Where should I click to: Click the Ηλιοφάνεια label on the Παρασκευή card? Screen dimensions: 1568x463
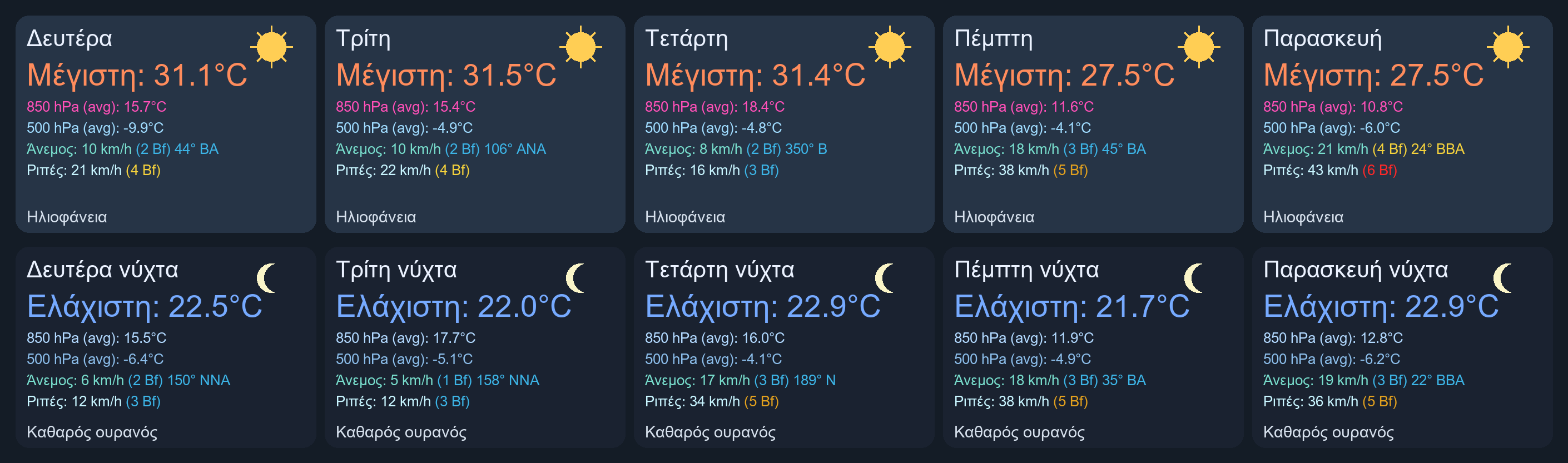[1303, 217]
